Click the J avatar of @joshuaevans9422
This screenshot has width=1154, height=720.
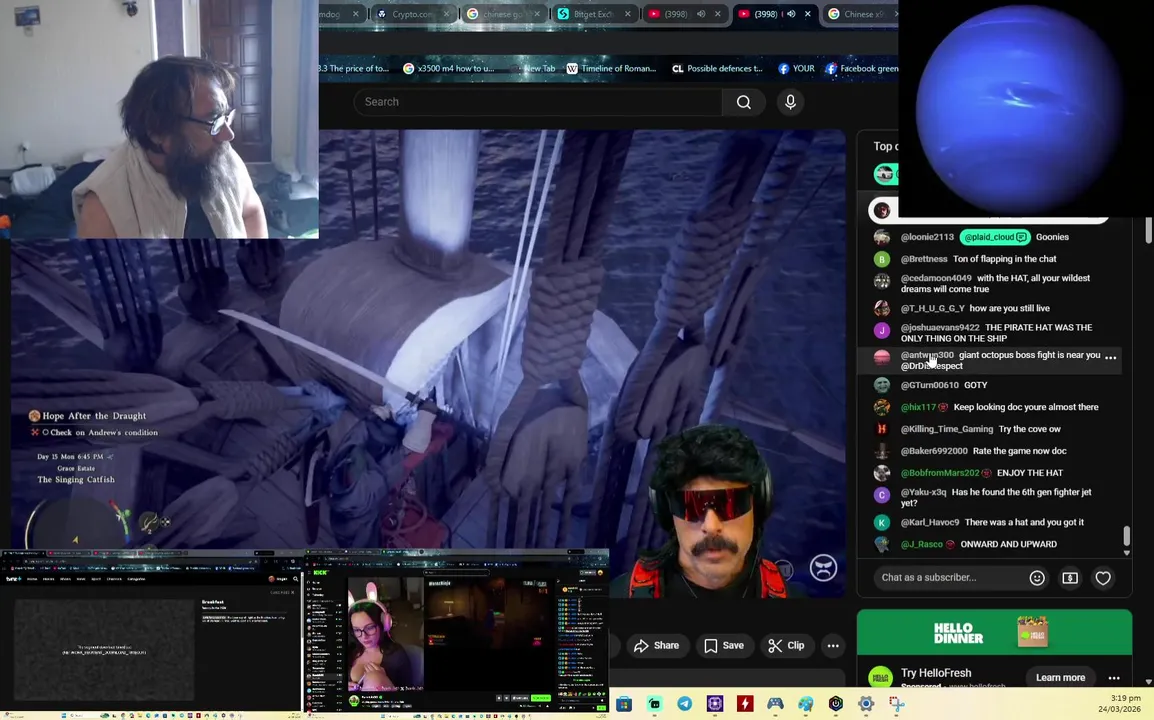pyautogui.click(x=882, y=330)
